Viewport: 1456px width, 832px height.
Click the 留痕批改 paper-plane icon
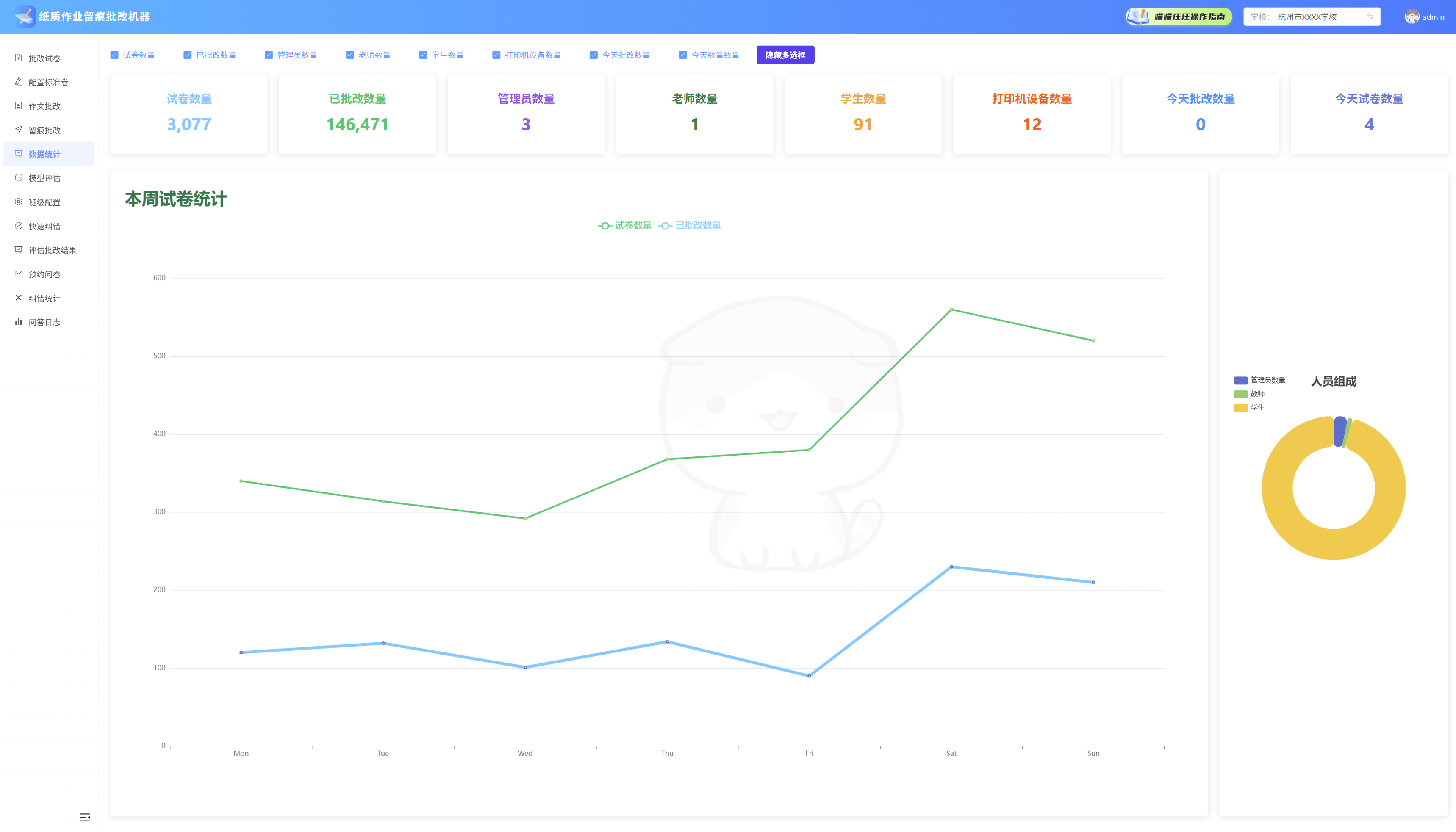tap(18, 130)
